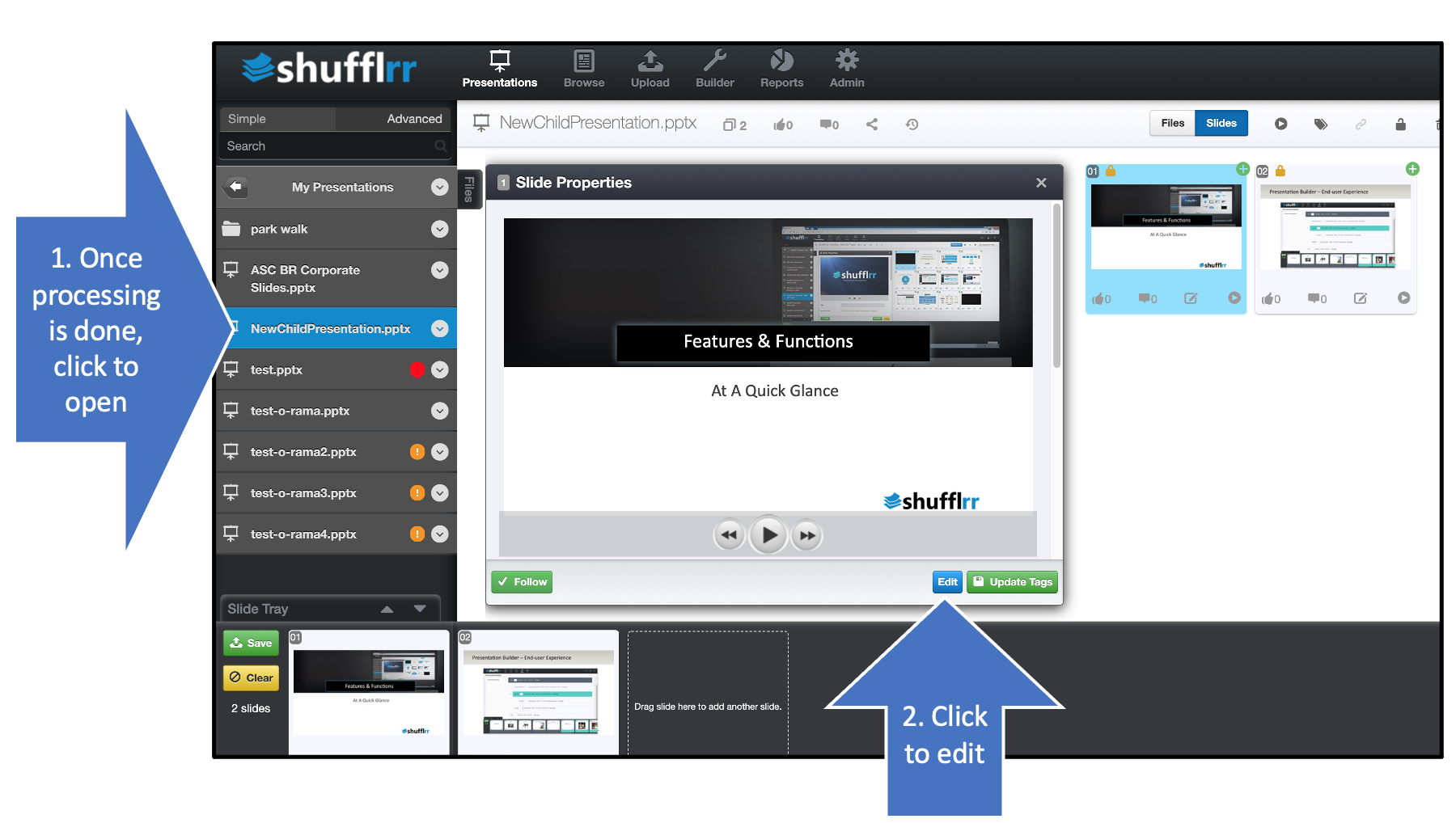Go to the Upload section
This screenshot has width=1456, height=823.
[x=650, y=70]
